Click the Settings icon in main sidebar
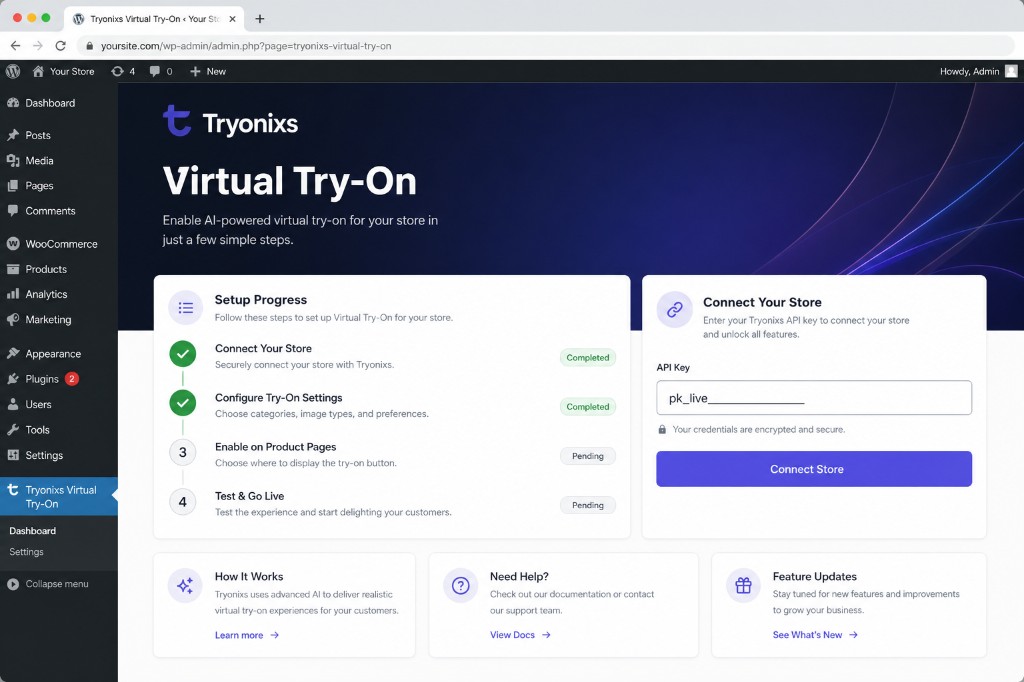1024x682 pixels. pos(13,455)
